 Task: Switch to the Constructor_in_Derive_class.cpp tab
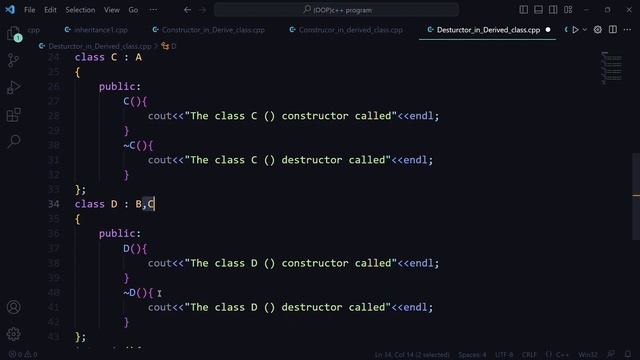tap(209, 30)
